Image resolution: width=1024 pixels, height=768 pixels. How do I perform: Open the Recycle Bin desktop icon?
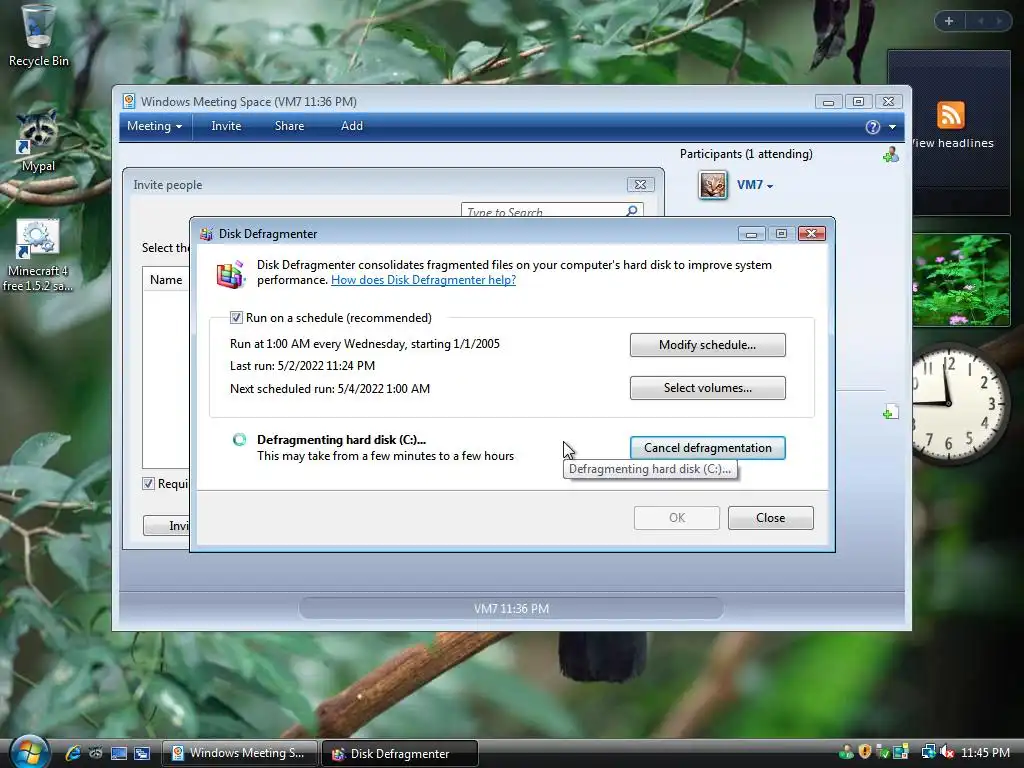pyautogui.click(x=38, y=35)
